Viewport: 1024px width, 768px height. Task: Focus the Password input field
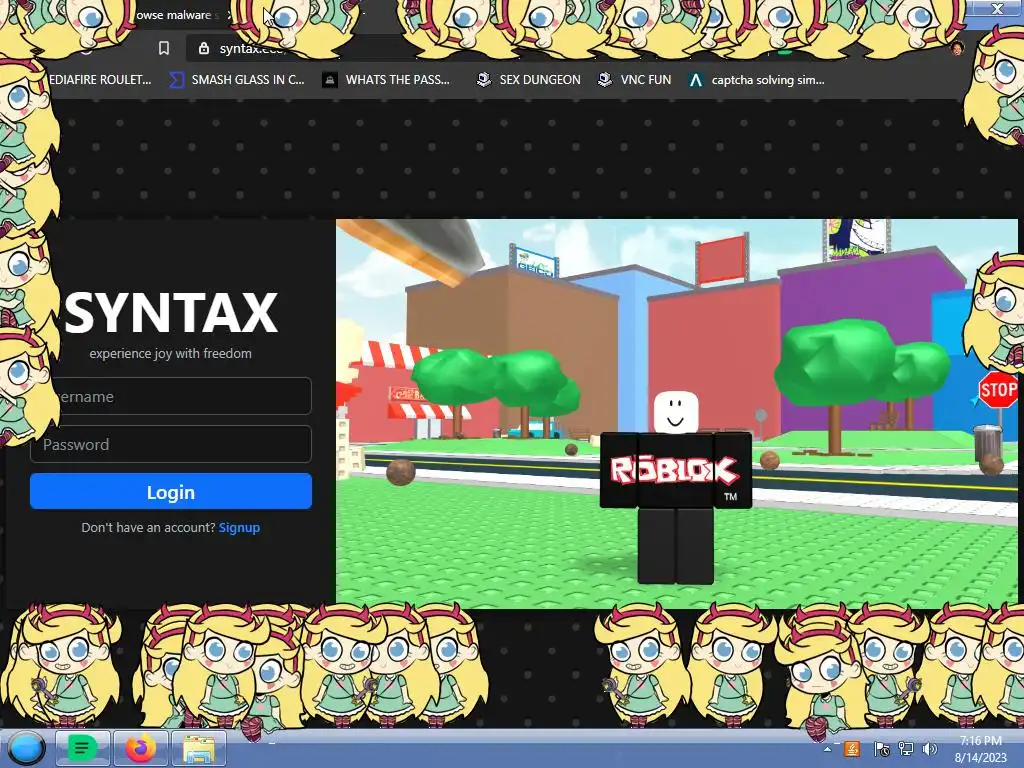point(170,444)
